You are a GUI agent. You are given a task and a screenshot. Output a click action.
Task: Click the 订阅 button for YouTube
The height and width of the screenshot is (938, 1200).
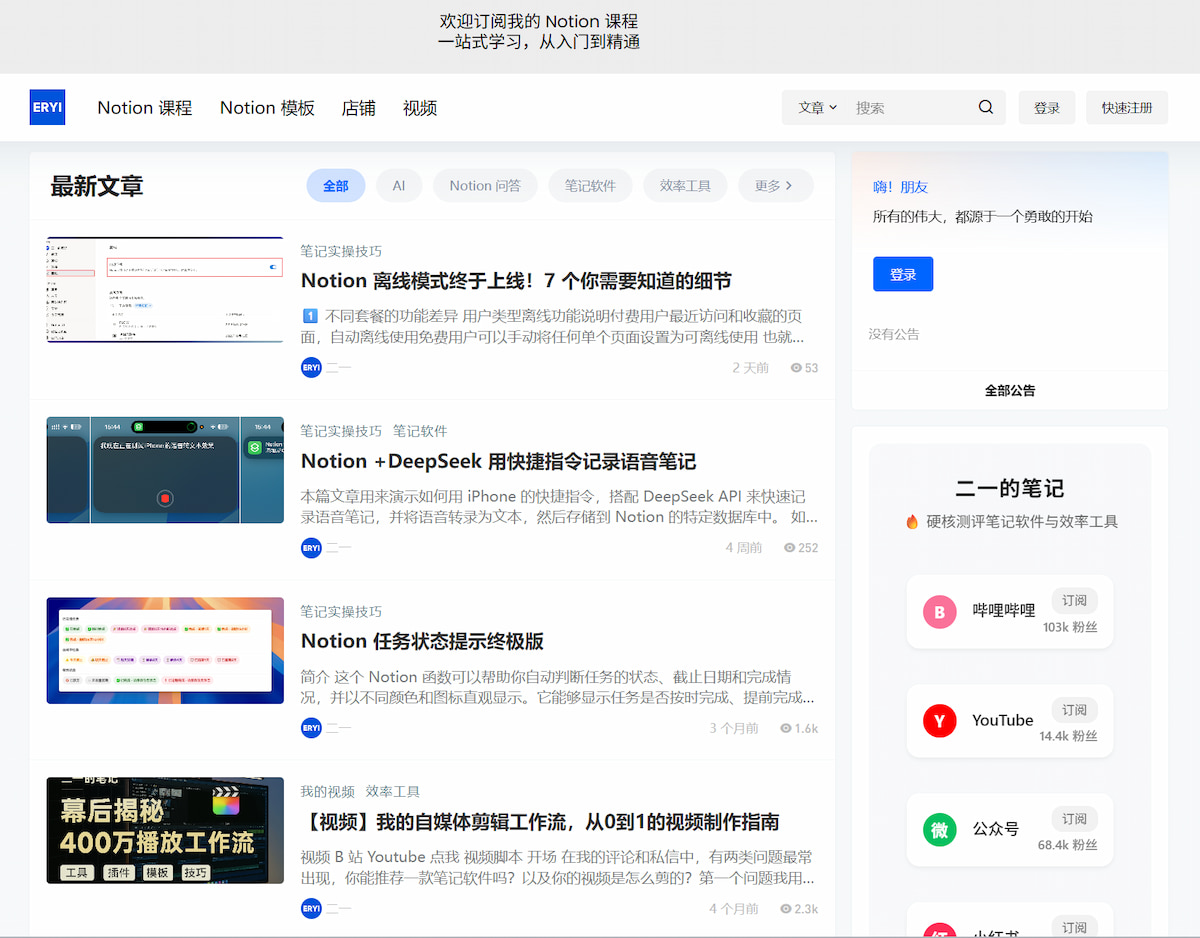click(1074, 709)
